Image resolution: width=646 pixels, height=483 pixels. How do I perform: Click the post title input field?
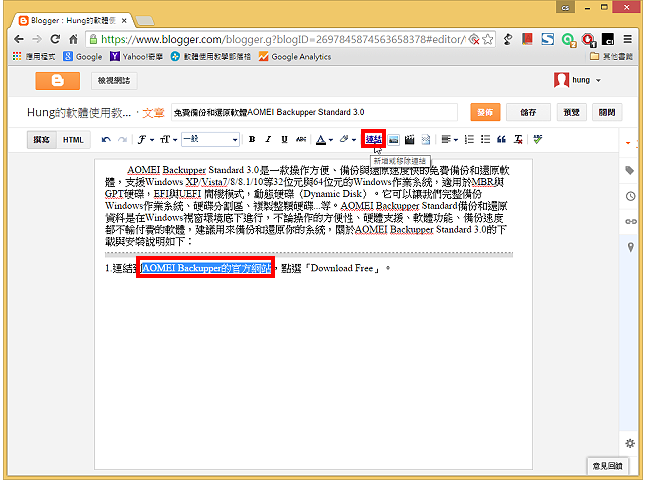pyautogui.click(x=314, y=112)
